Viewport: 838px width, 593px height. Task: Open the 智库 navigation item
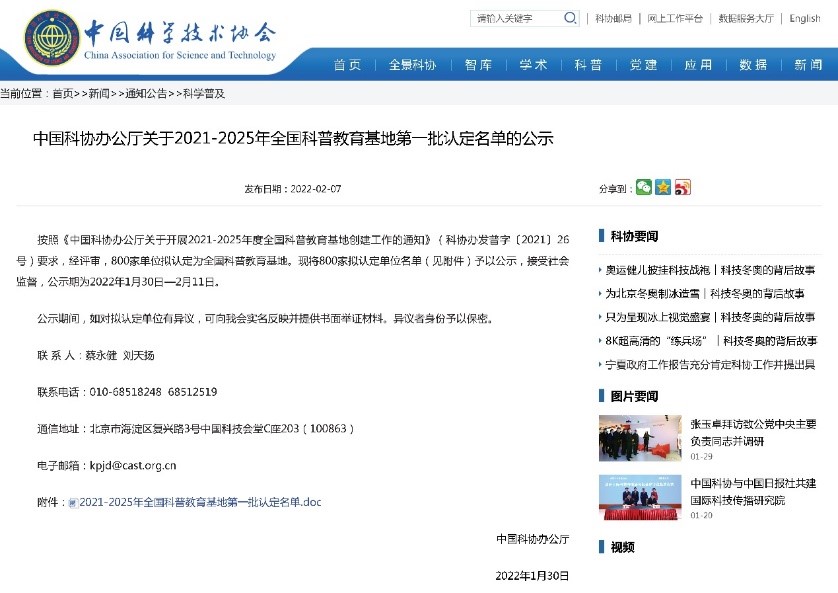click(478, 65)
